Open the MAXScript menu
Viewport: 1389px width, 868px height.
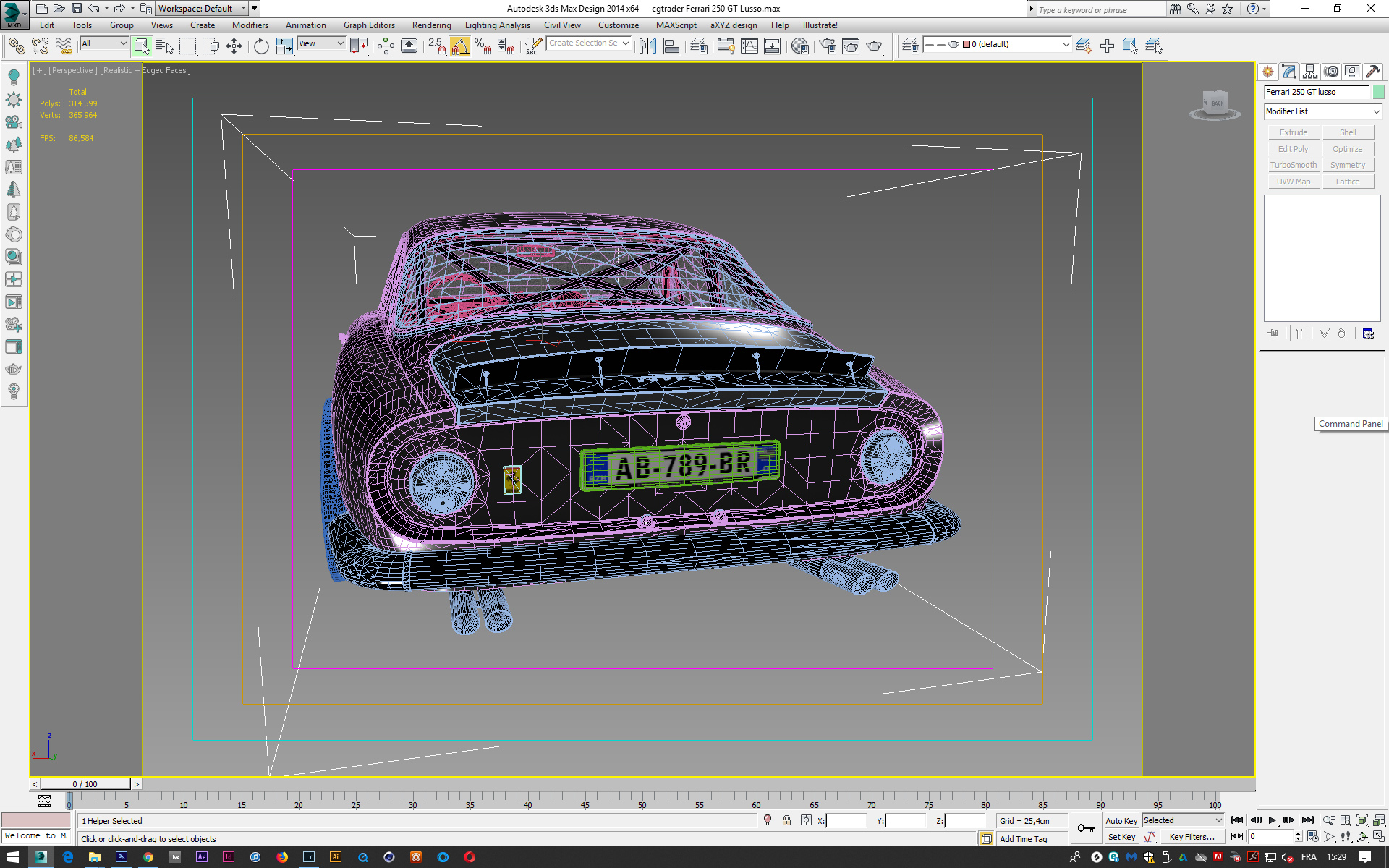coord(676,25)
